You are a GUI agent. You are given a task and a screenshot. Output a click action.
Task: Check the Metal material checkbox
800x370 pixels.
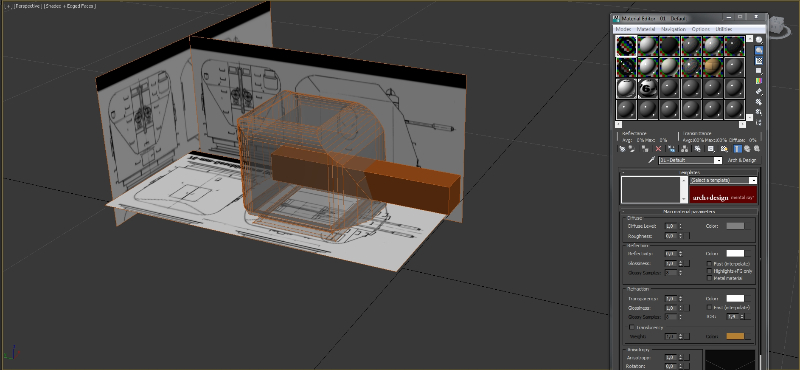click(709, 278)
